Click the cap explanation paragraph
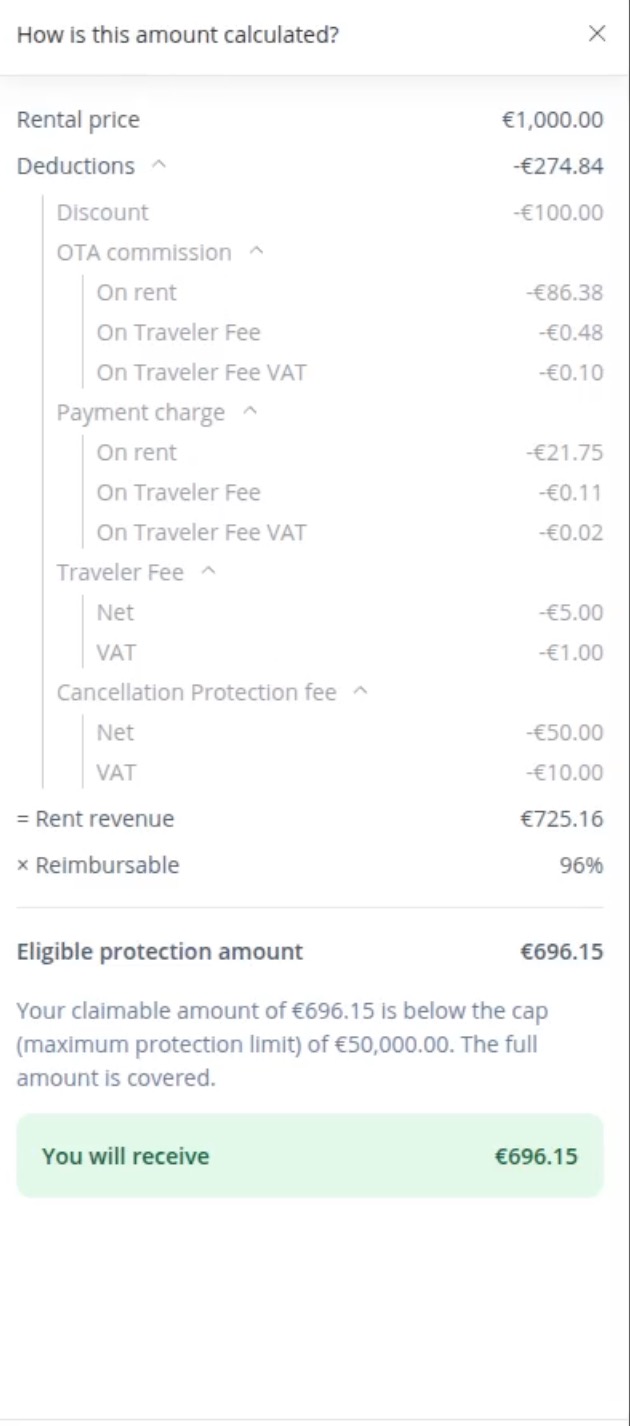The height and width of the screenshot is (1426, 630). click(x=282, y=1045)
